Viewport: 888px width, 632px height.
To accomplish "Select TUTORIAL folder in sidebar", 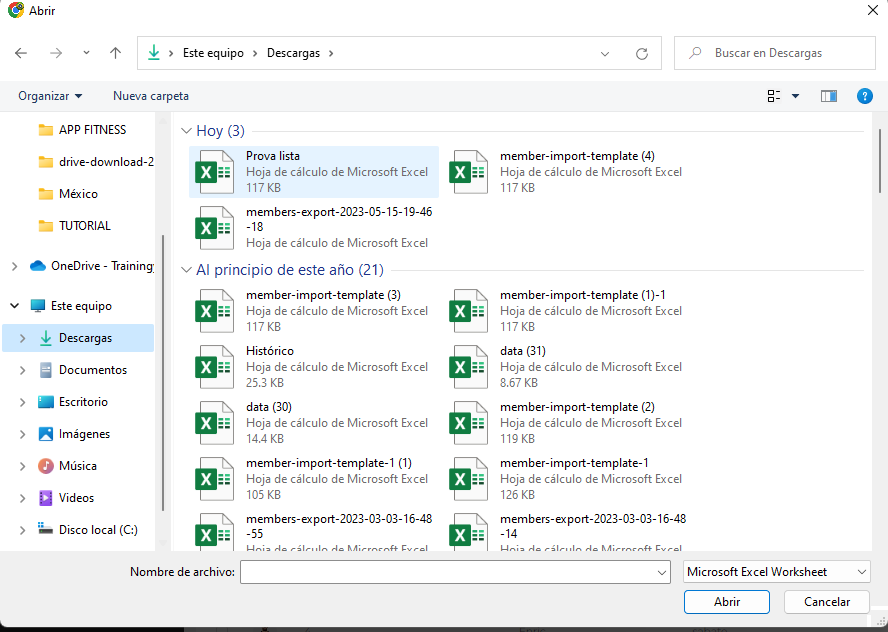I will point(74,225).
